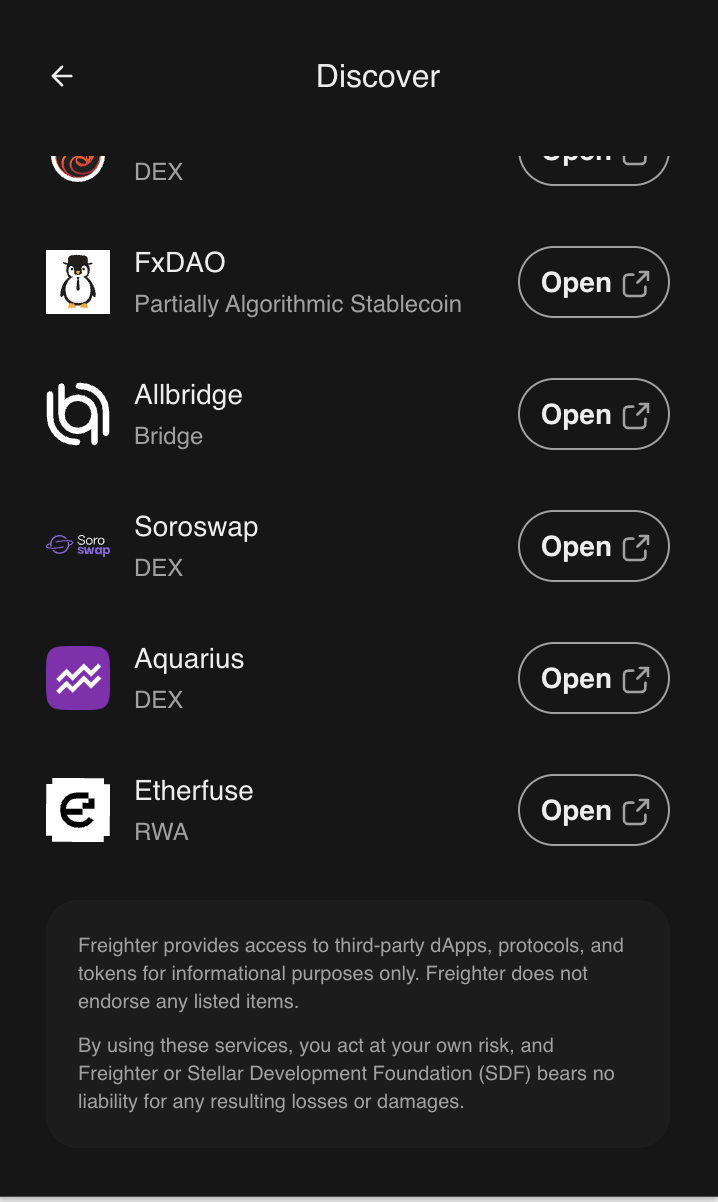Click the Discover page heading
718x1202 pixels.
(378, 76)
